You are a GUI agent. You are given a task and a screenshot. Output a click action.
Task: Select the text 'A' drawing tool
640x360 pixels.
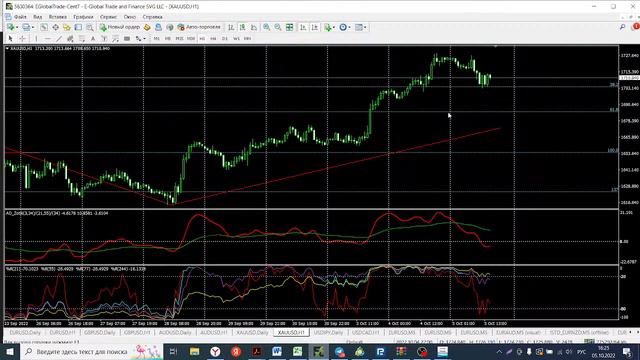click(x=93, y=38)
